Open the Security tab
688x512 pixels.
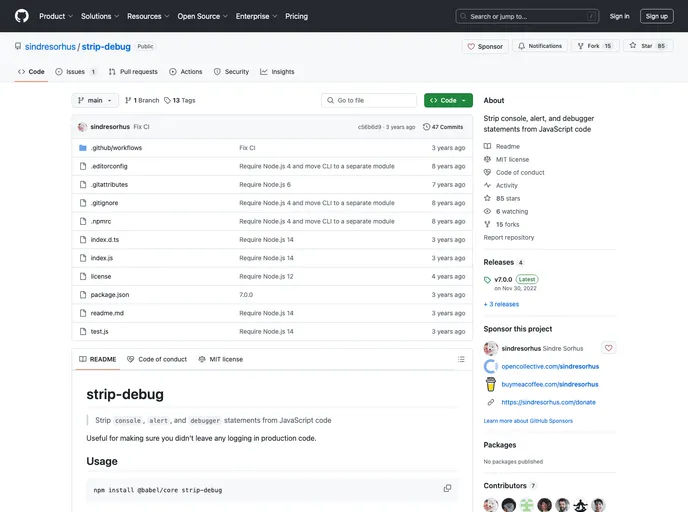[231, 72]
